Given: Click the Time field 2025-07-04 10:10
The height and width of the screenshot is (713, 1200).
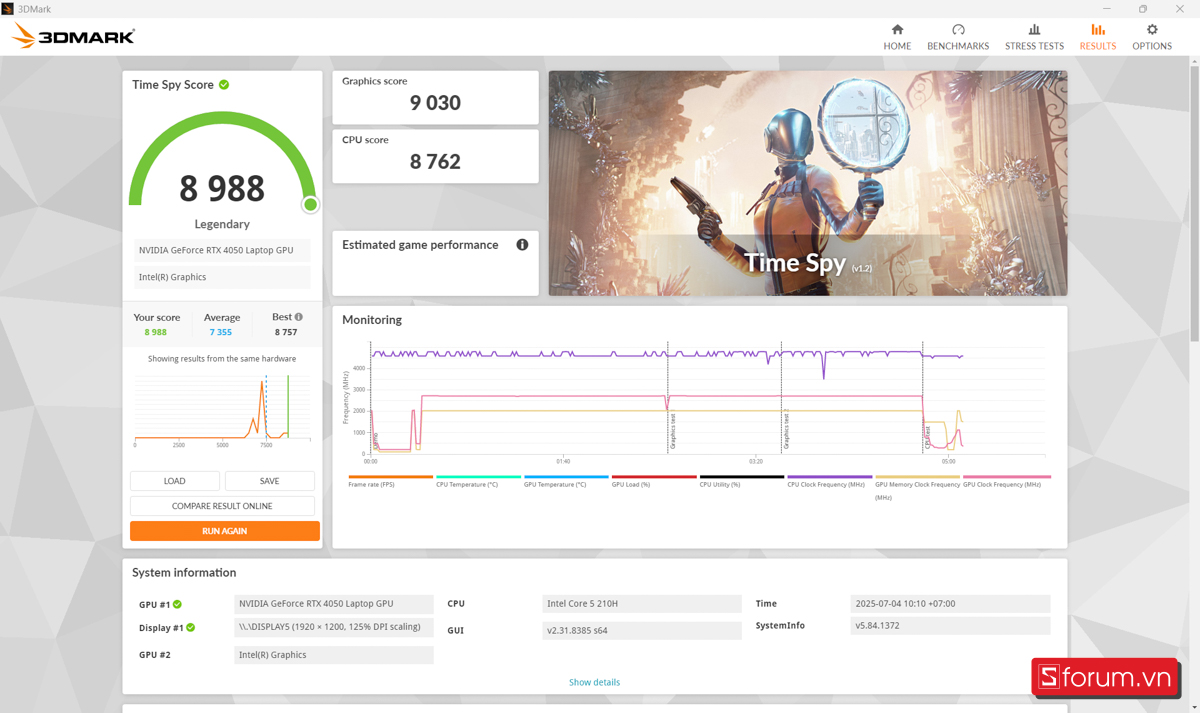Looking at the screenshot, I should pos(950,604).
